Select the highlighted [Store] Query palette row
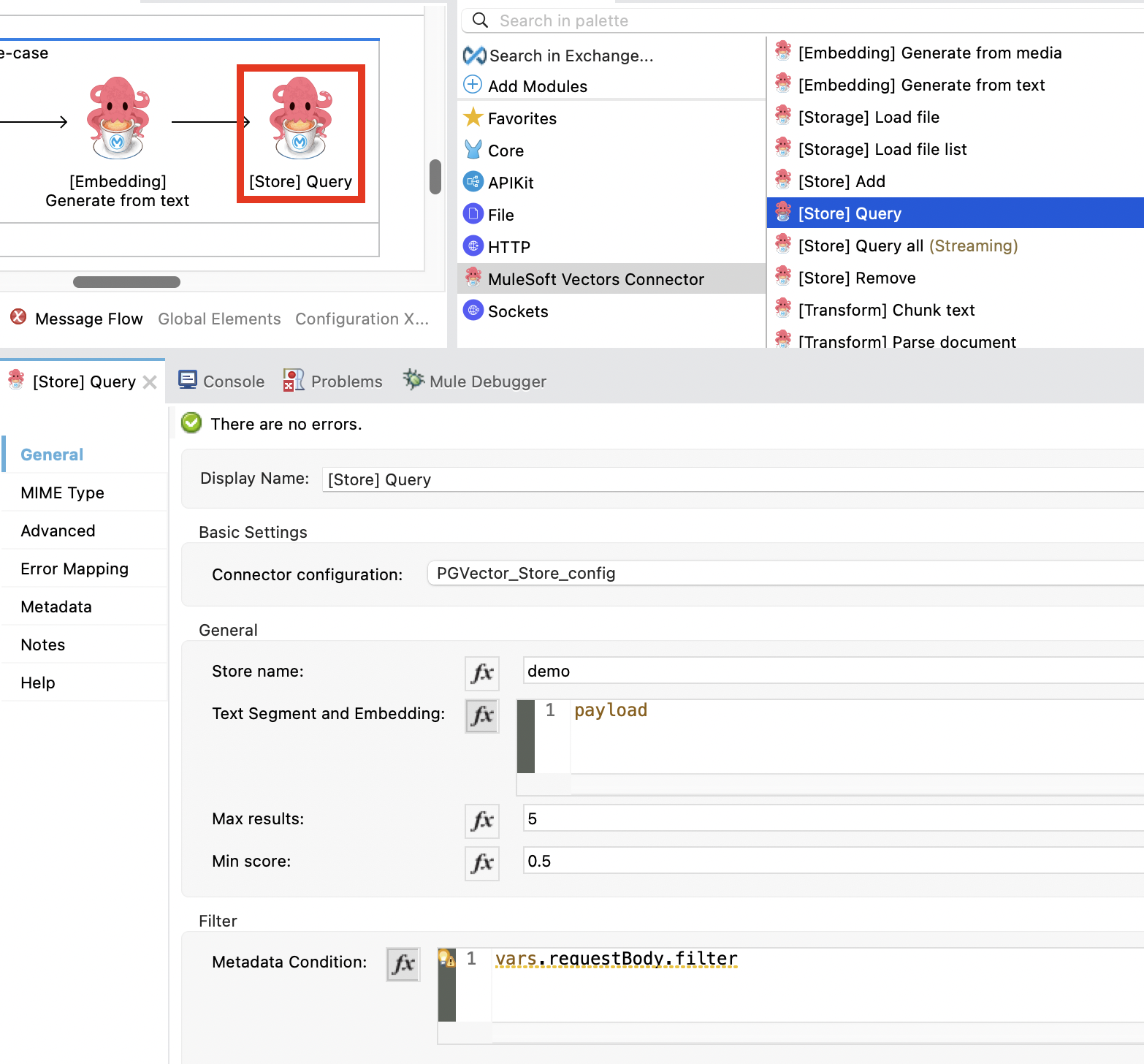This screenshot has width=1144, height=1064. 956,213
